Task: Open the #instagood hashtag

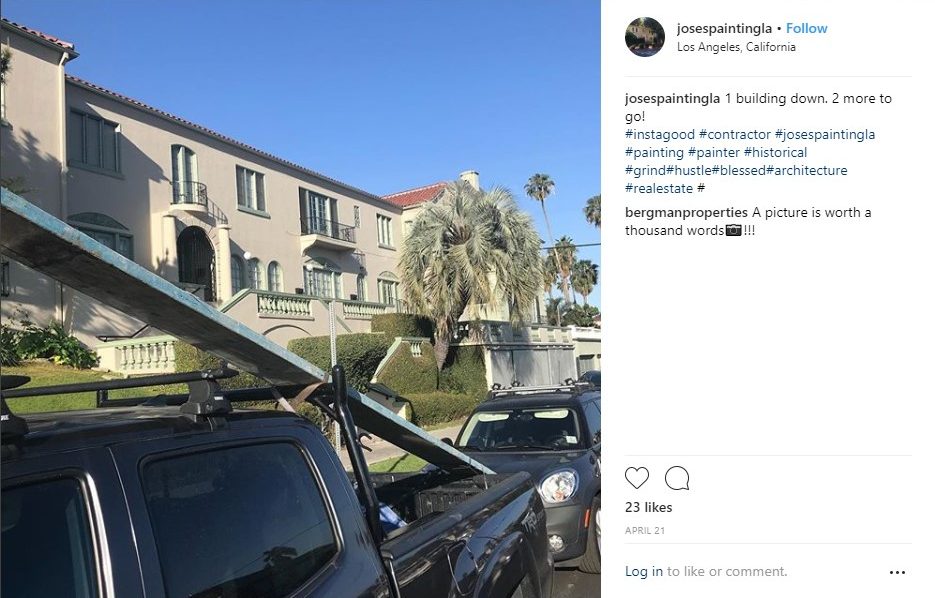Action: point(660,135)
